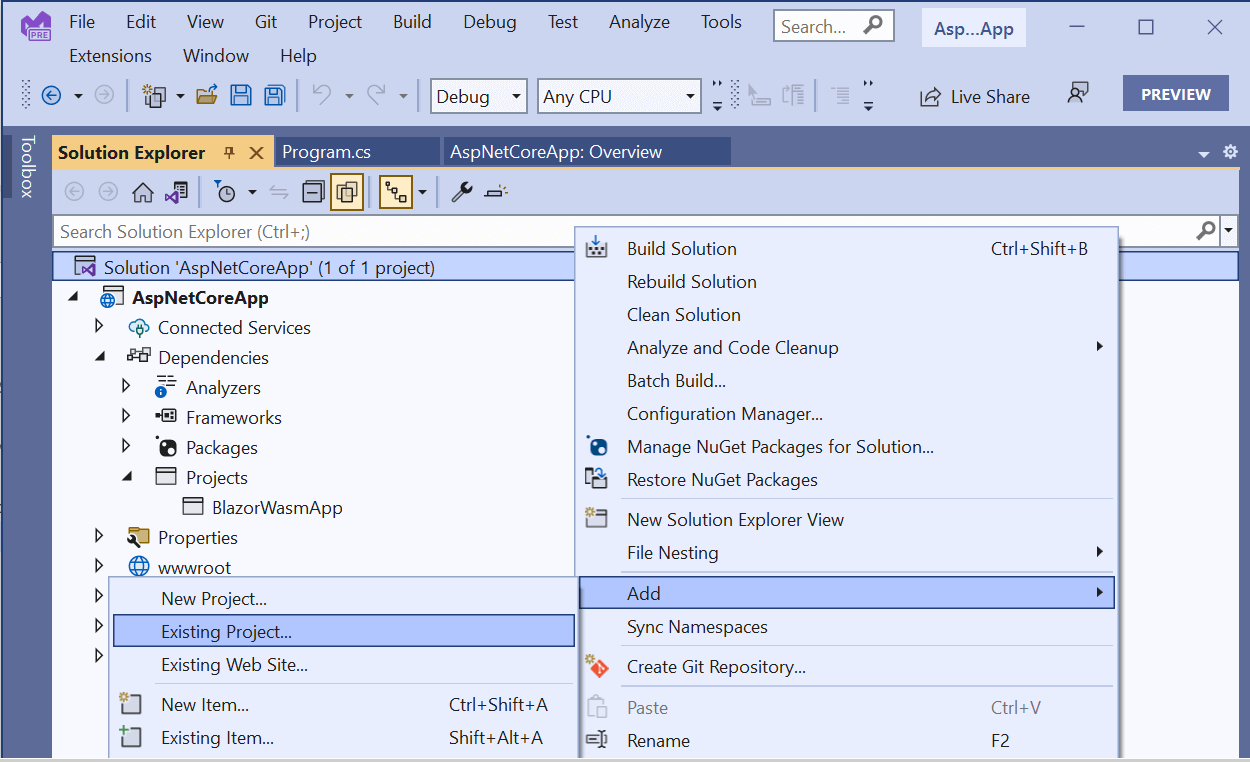This screenshot has width=1250, height=762.
Task: Collapse the Dependencies tree node
Action: coord(99,357)
